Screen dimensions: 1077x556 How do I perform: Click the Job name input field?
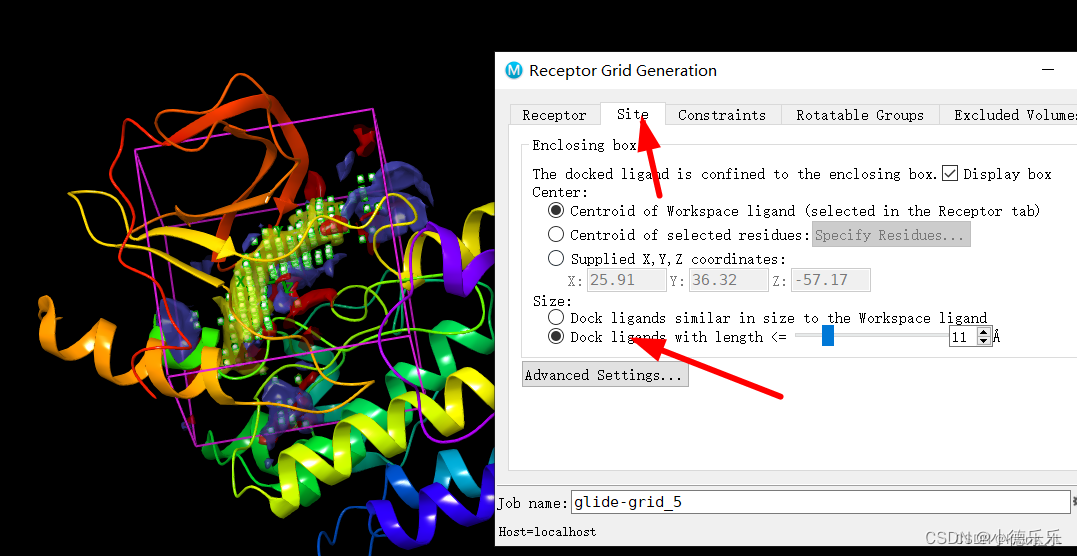[x=820, y=502]
